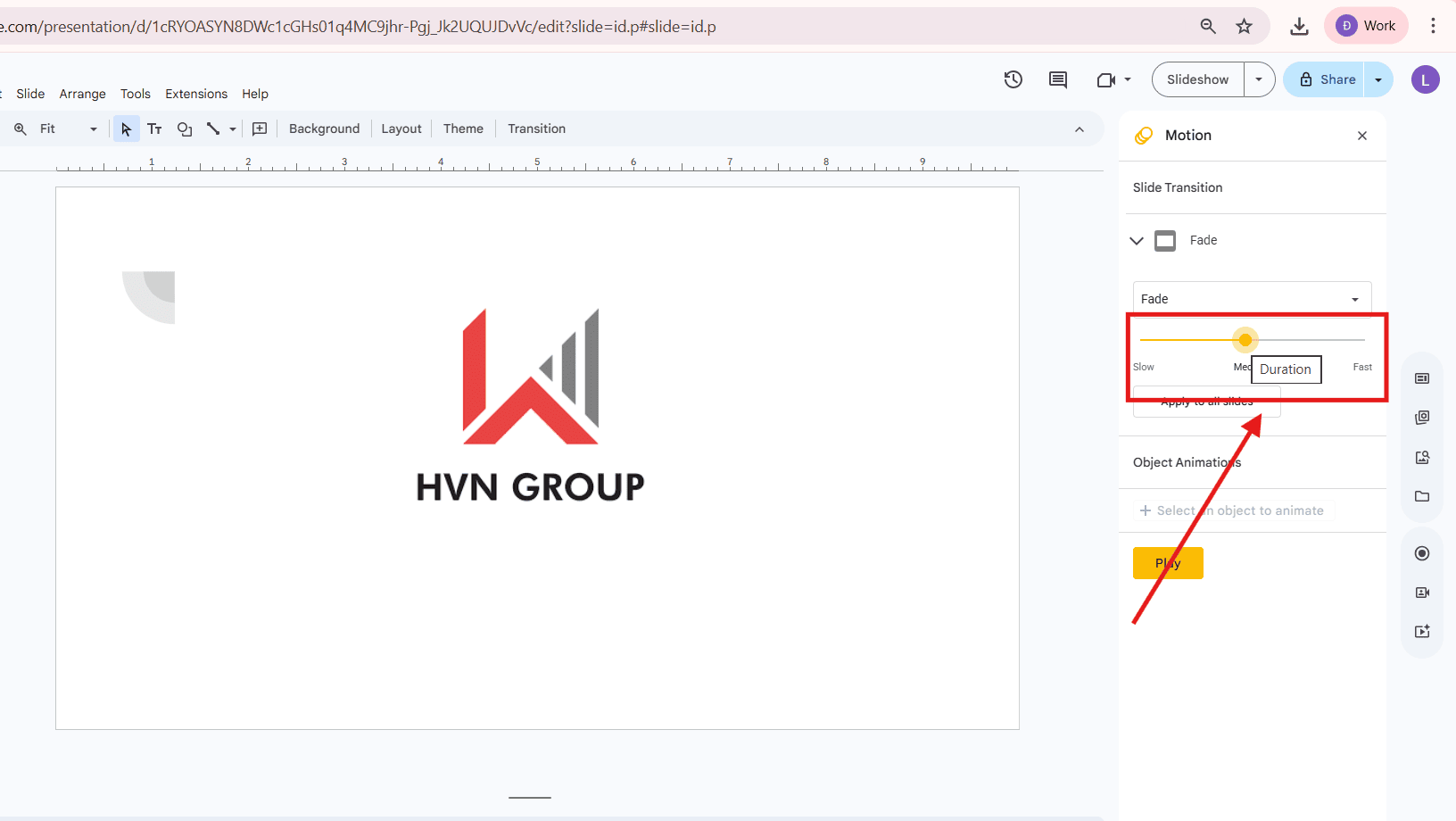Screen dimensions: 1456x821
Task: Select the cursor arrow tool
Action: point(126,129)
